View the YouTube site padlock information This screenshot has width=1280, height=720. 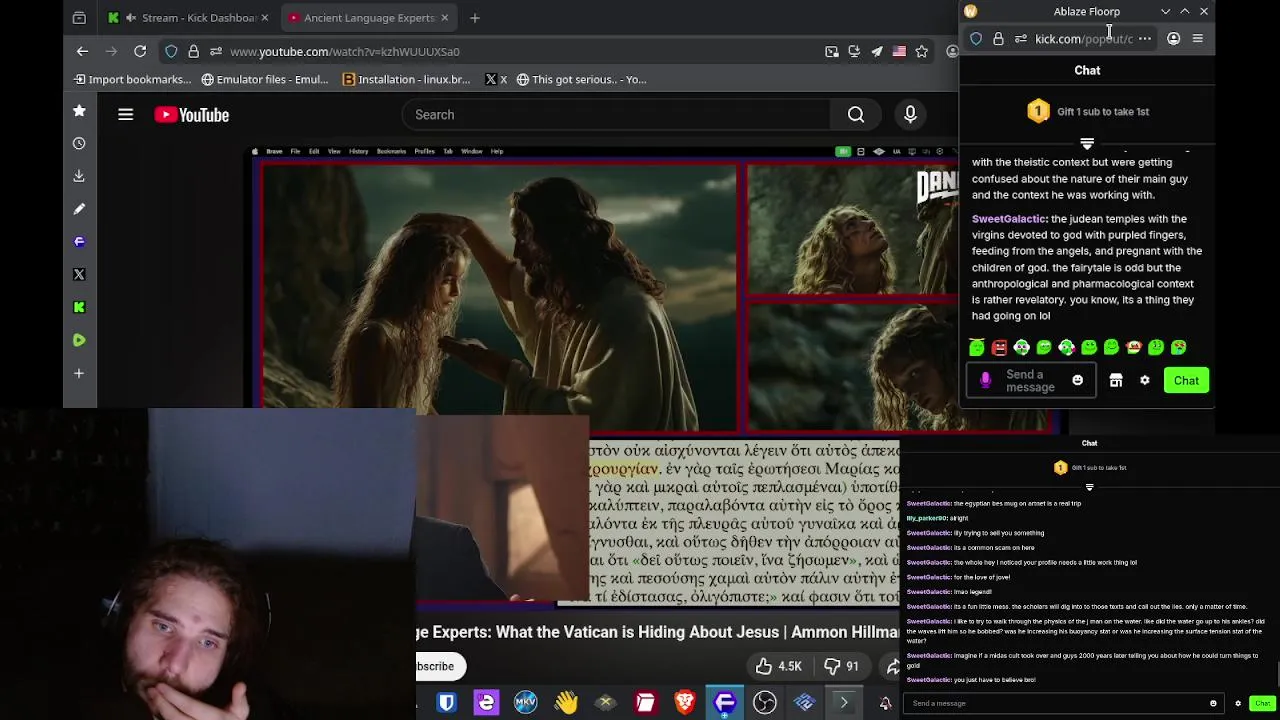193,51
